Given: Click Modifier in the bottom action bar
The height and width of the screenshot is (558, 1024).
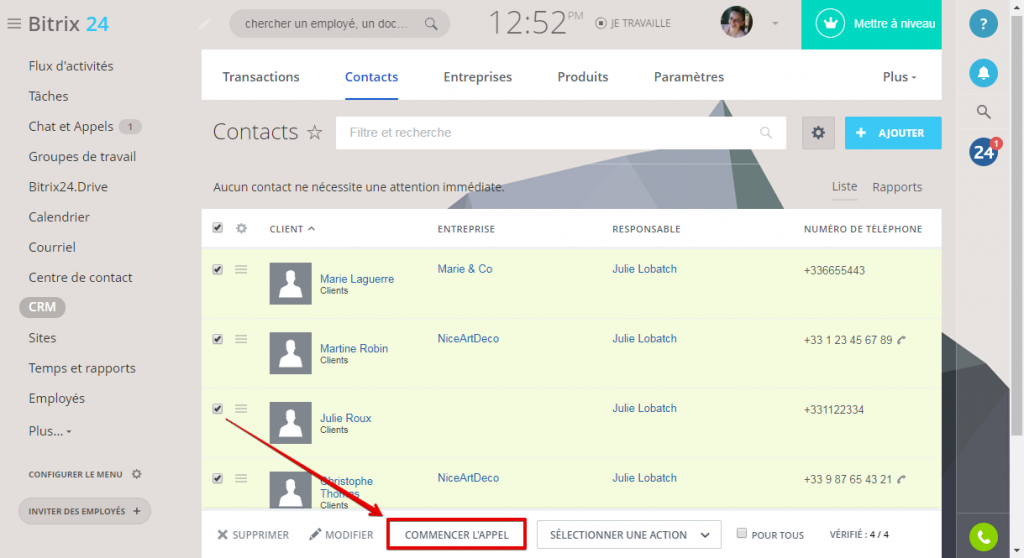Looking at the screenshot, I should pyautogui.click(x=341, y=534).
